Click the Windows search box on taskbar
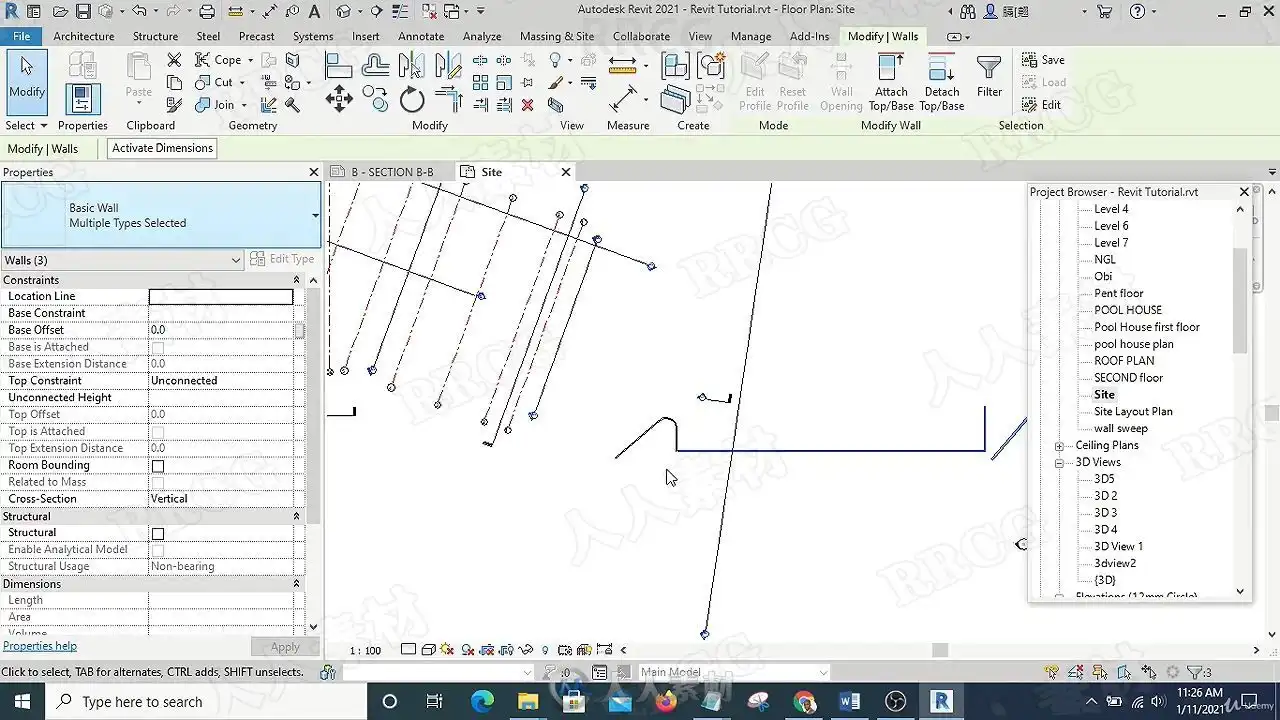 tap(207, 702)
